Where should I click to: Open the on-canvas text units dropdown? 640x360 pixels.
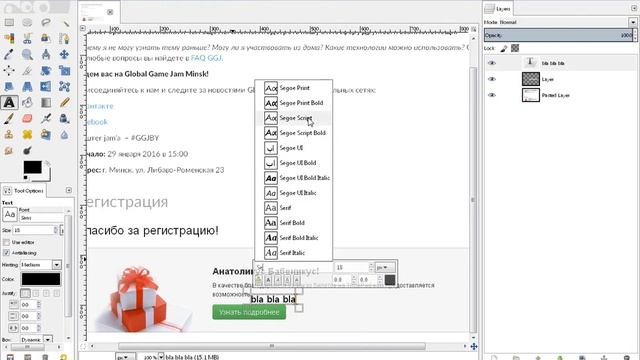[385, 268]
